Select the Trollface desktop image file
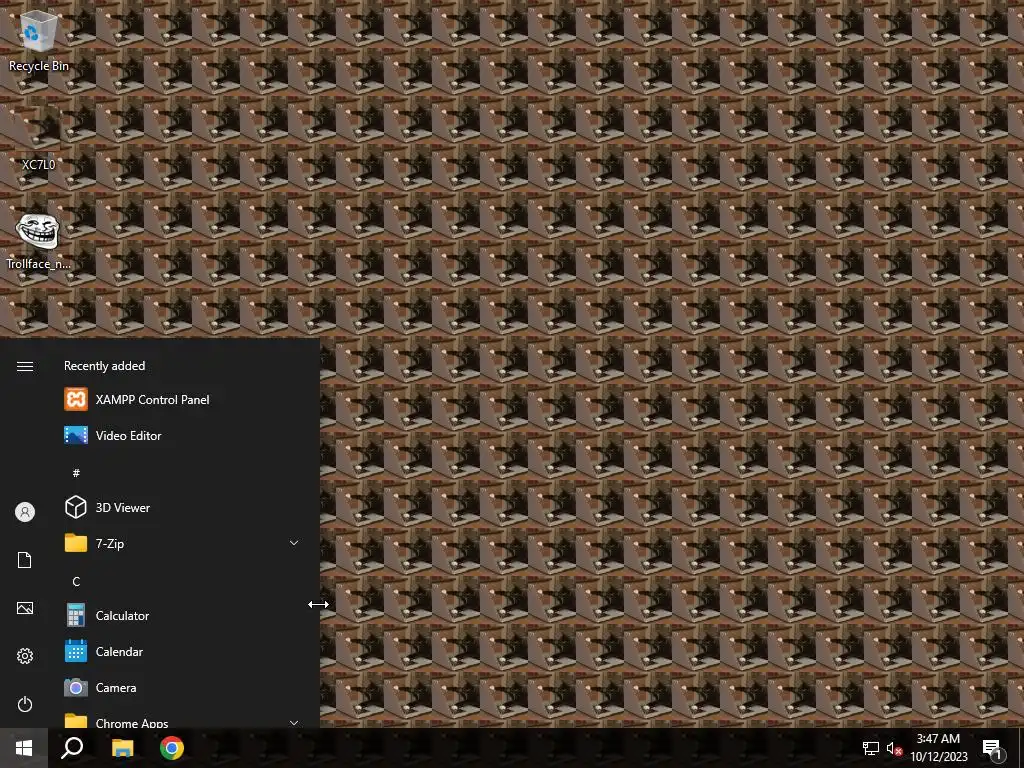 click(x=39, y=241)
